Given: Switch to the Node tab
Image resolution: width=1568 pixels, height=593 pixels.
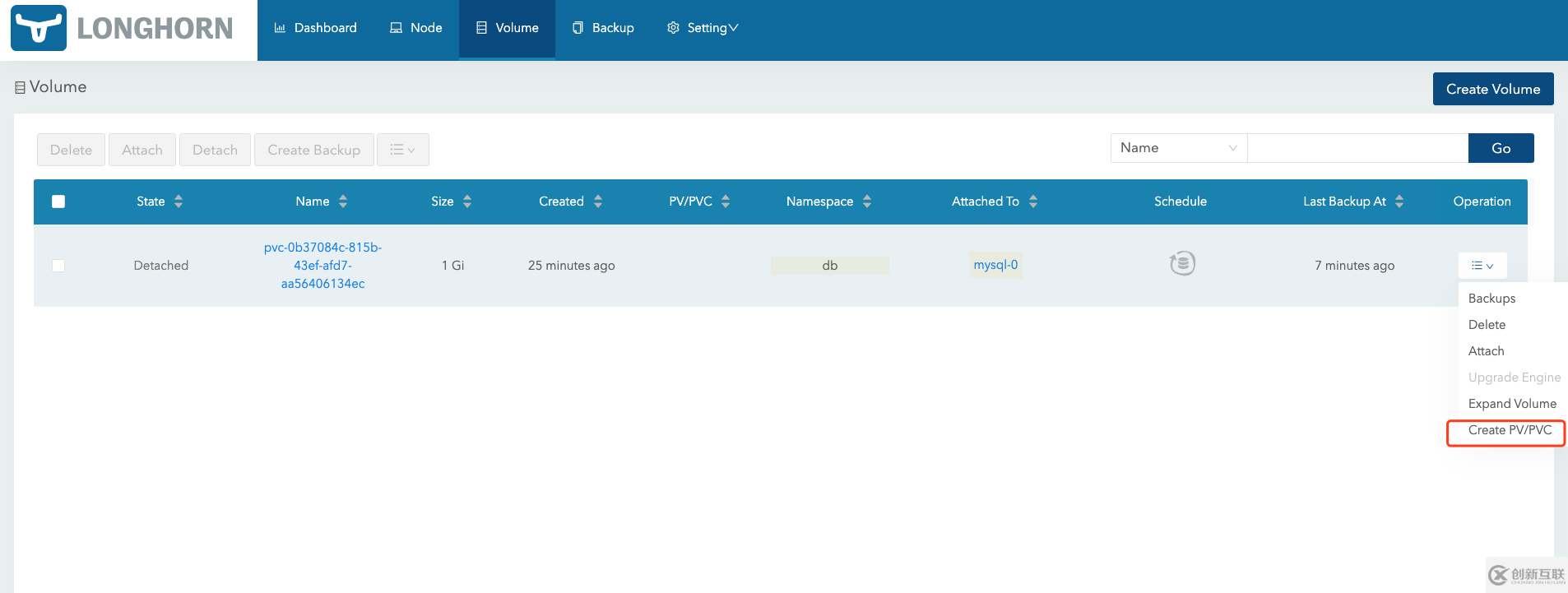Looking at the screenshot, I should coord(416,28).
